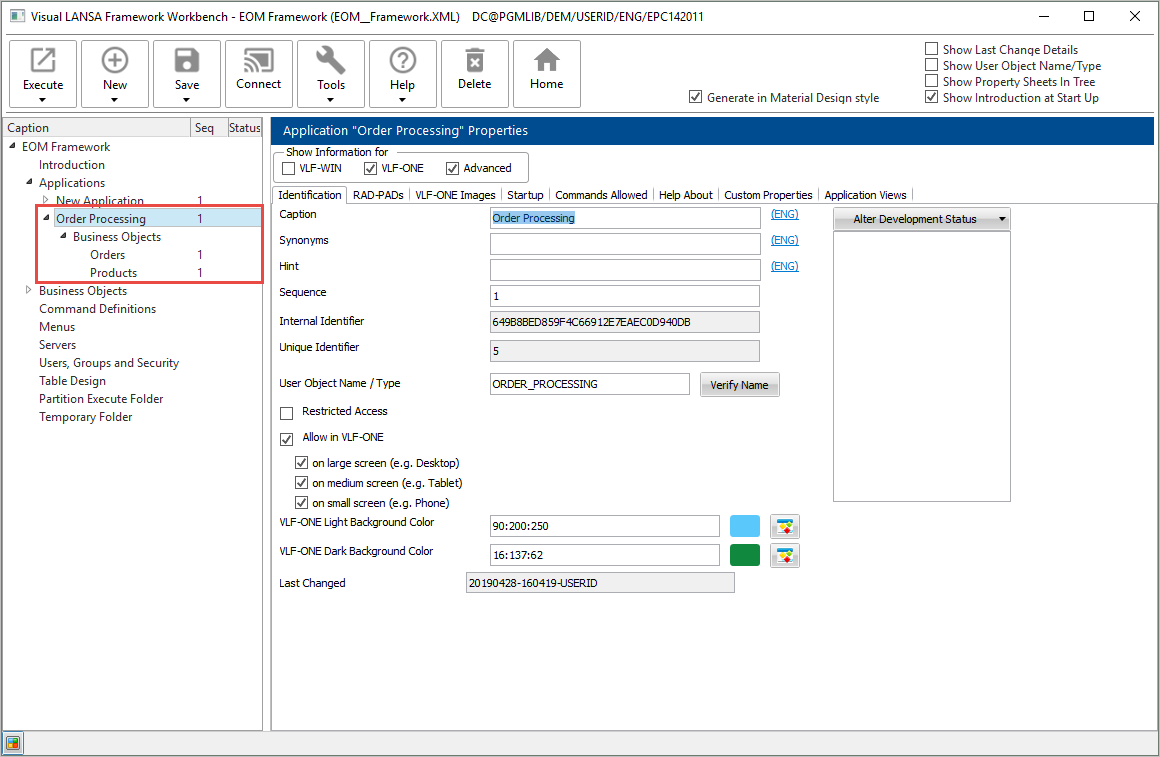Click the Verify Name button
This screenshot has width=1160, height=757.
point(739,385)
